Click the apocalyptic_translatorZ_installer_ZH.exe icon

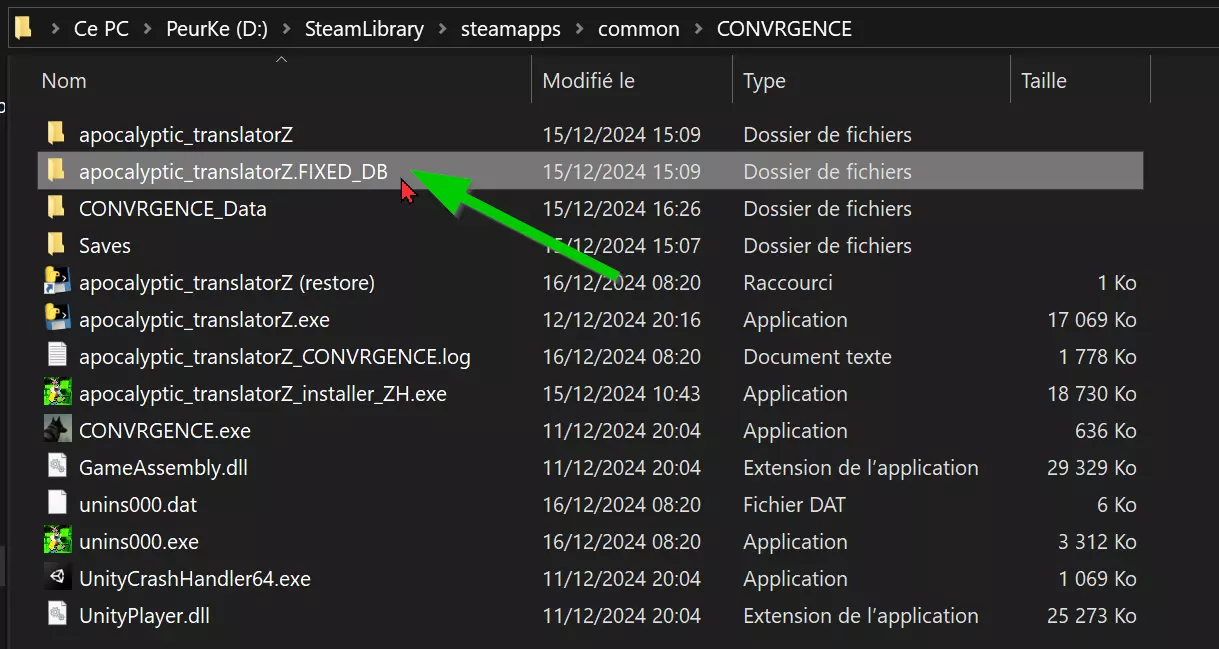point(57,393)
